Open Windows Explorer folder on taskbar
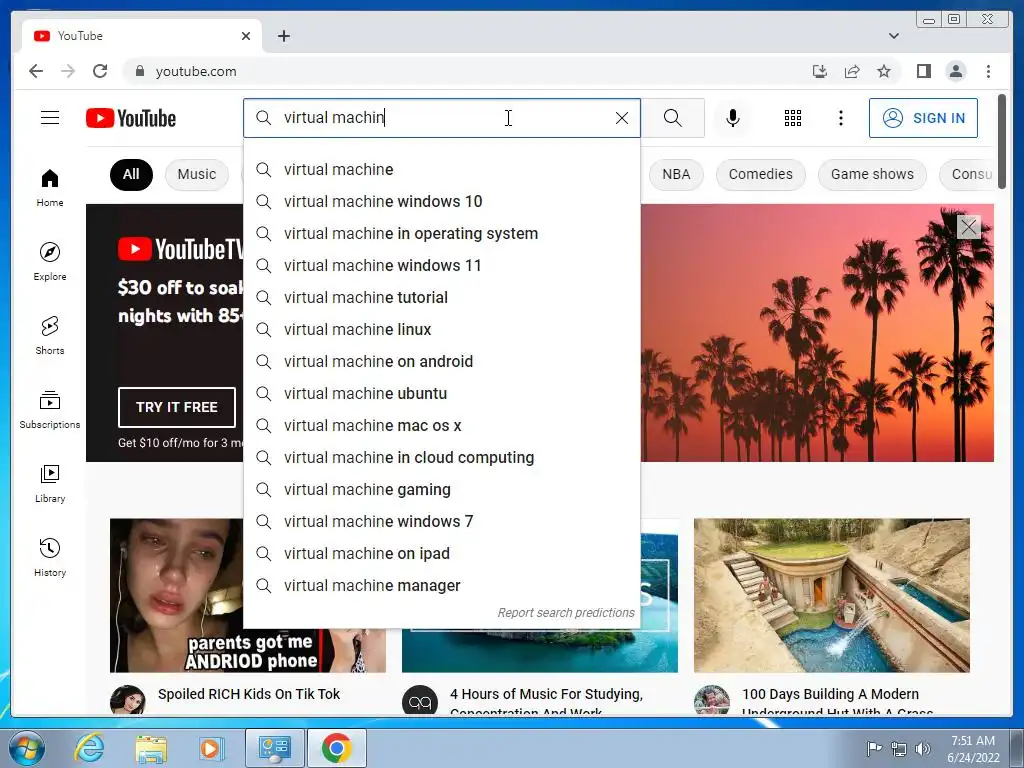 (151, 748)
